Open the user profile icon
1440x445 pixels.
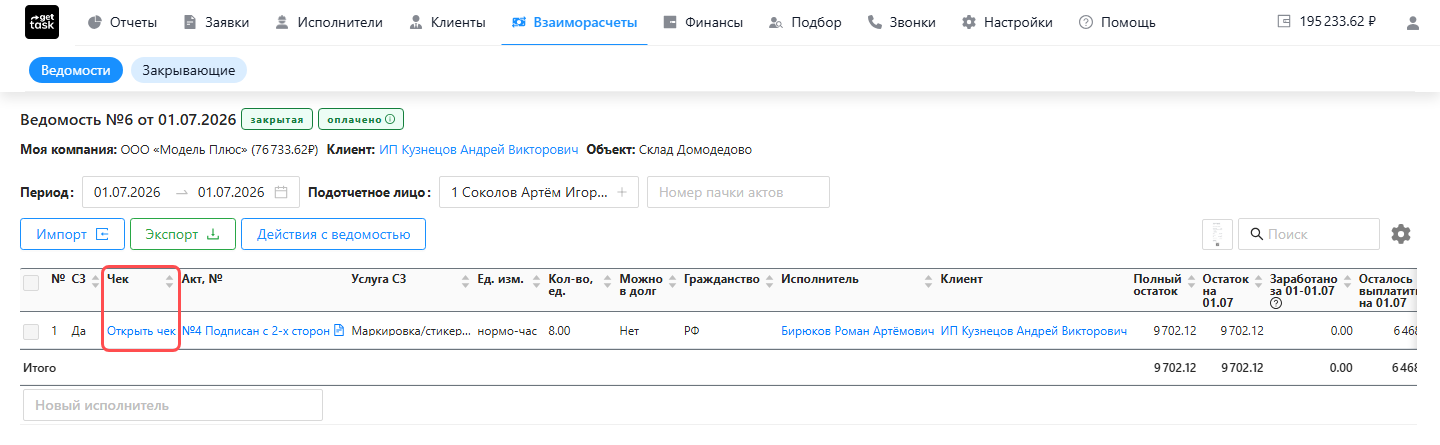pyautogui.click(x=1413, y=22)
